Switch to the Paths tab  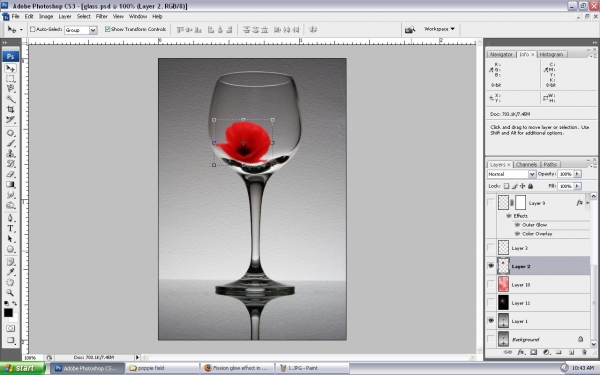coord(550,165)
